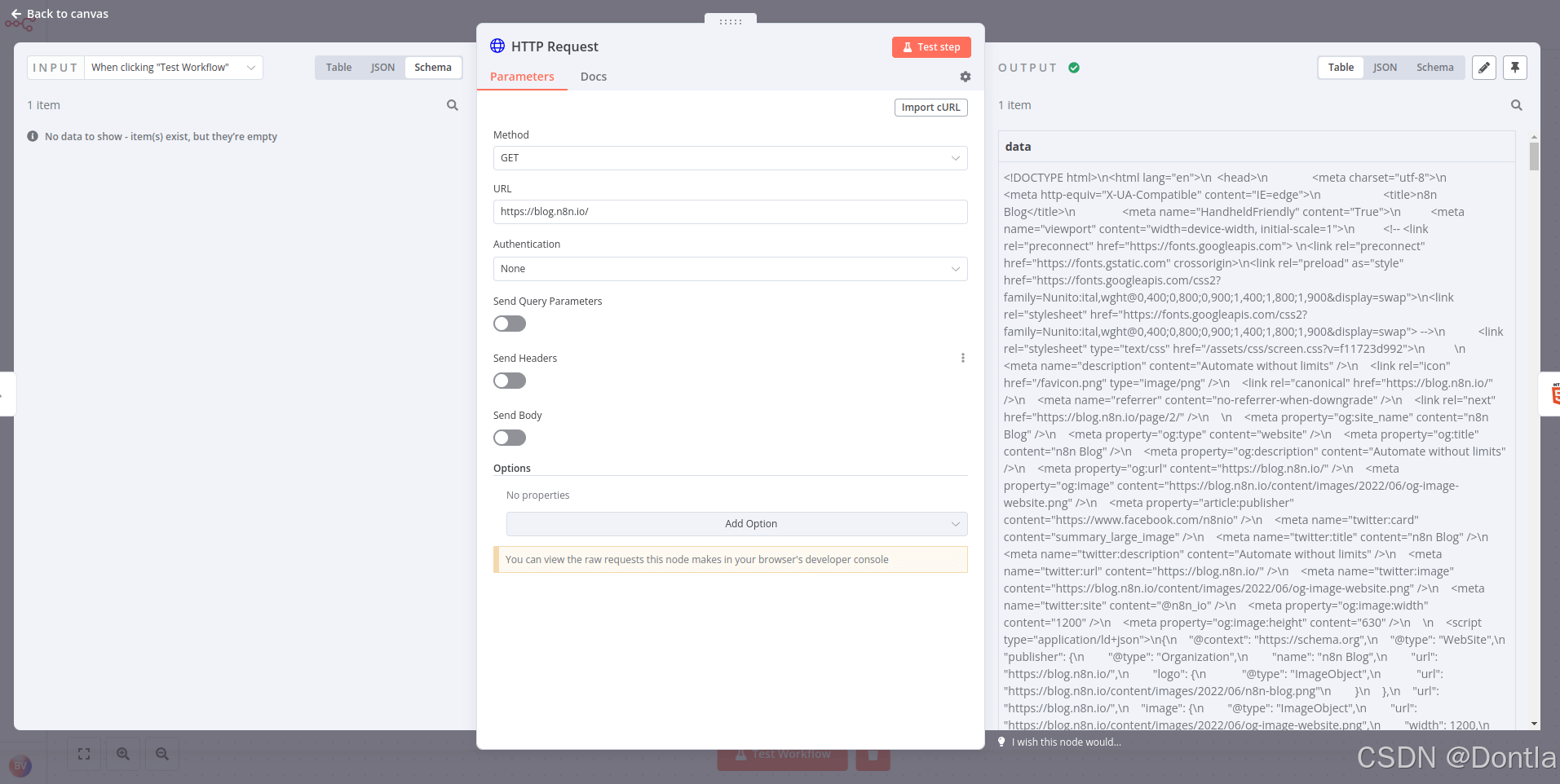Click the green output success checkmark
1560x784 pixels.
[x=1074, y=68]
